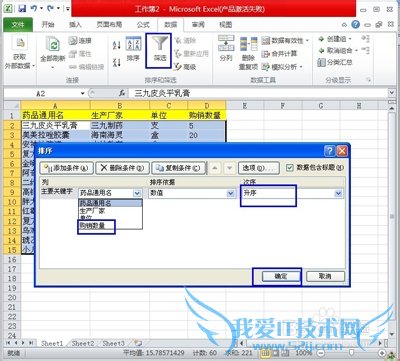Switch to the 插入 insert tab
The height and width of the screenshot is (361, 400).
[75, 25]
